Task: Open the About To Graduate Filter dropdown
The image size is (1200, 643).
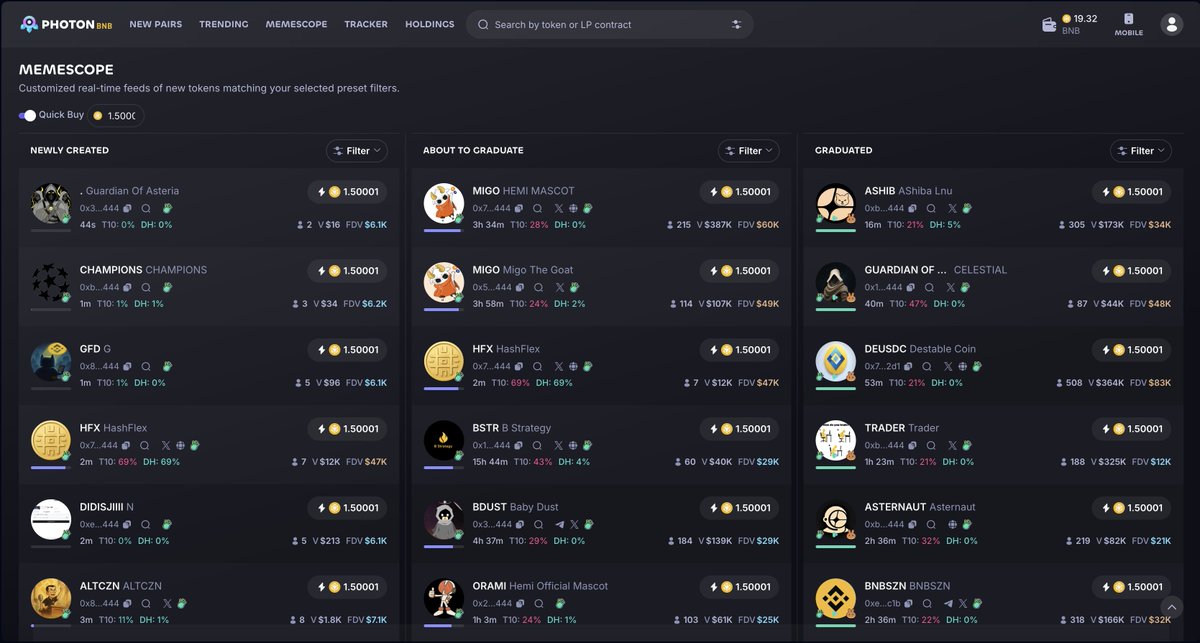Action: (x=749, y=151)
